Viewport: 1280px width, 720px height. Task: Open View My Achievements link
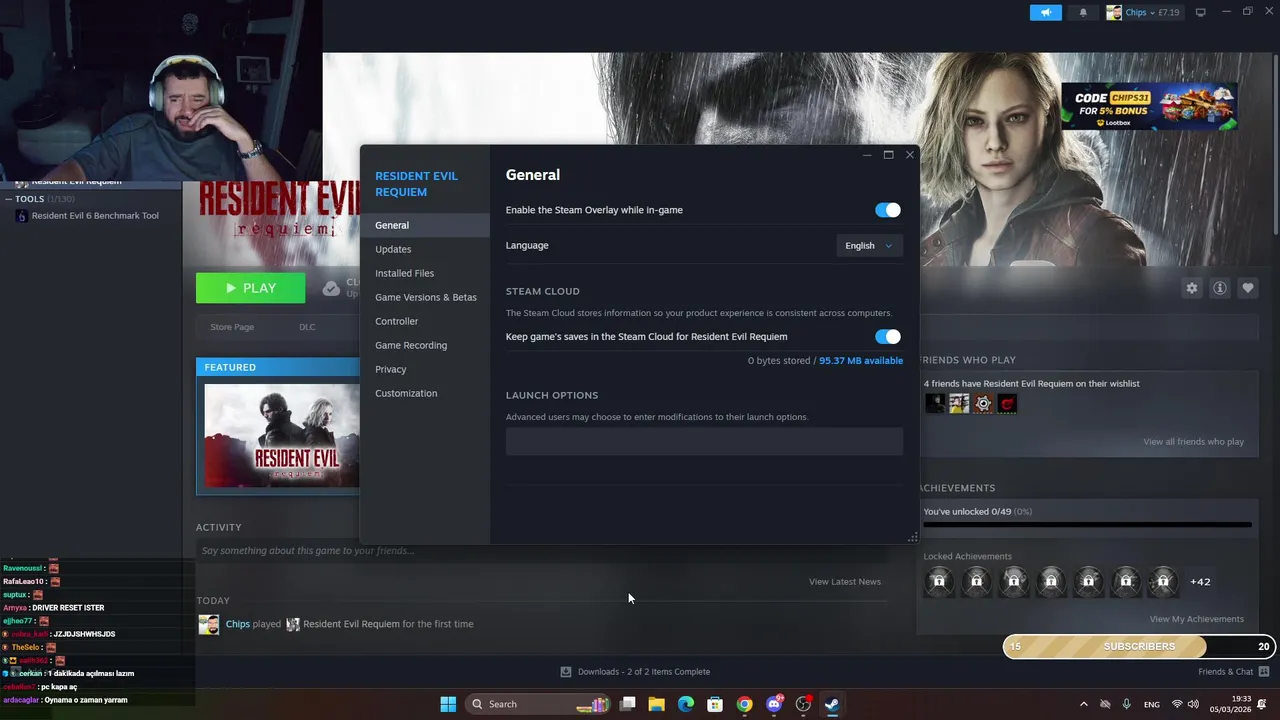pos(1196,619)
